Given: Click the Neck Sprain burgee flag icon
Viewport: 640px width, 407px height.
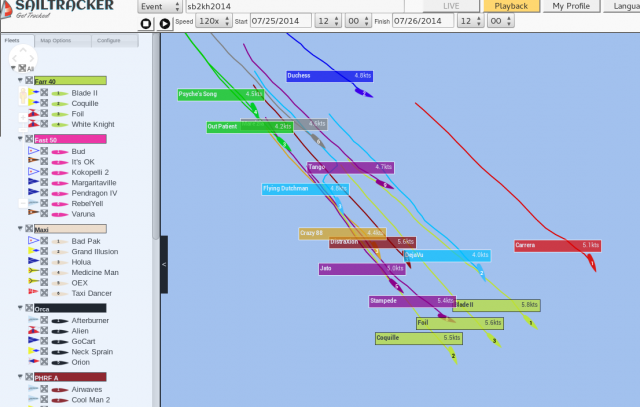Looking at the screenshot, I should [x=33, y=351].
